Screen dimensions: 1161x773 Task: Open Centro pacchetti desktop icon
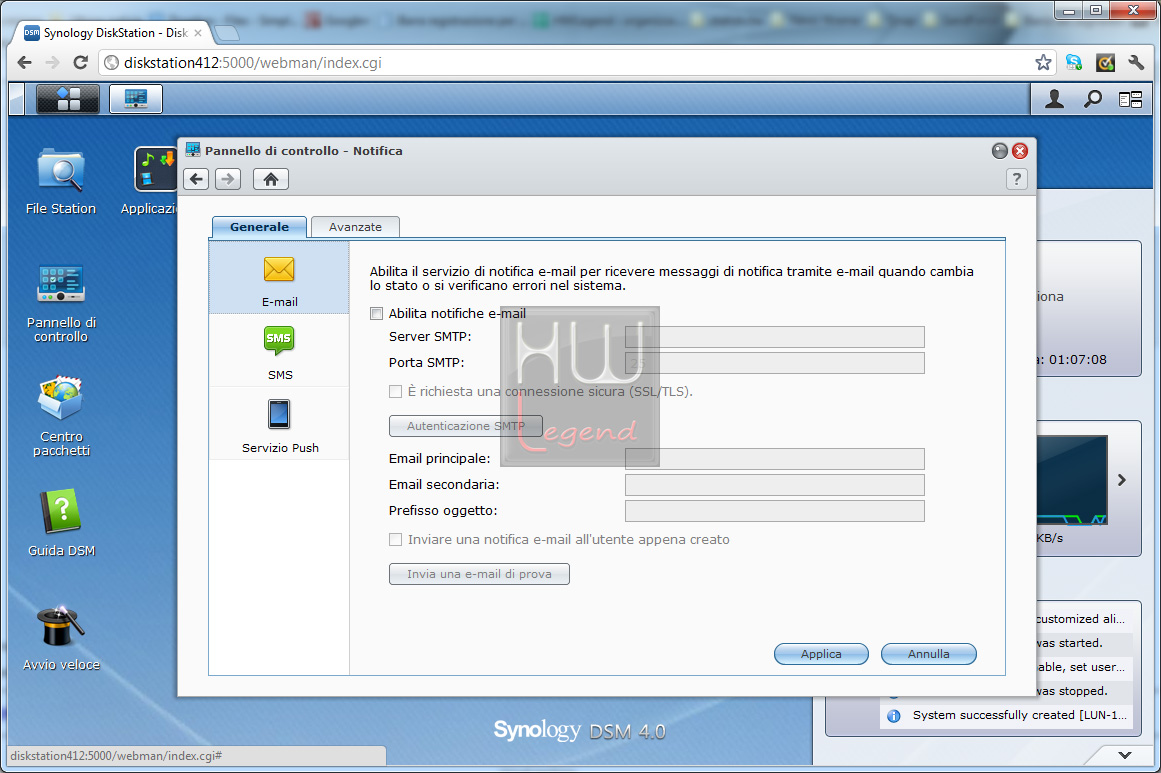[61, 418]
